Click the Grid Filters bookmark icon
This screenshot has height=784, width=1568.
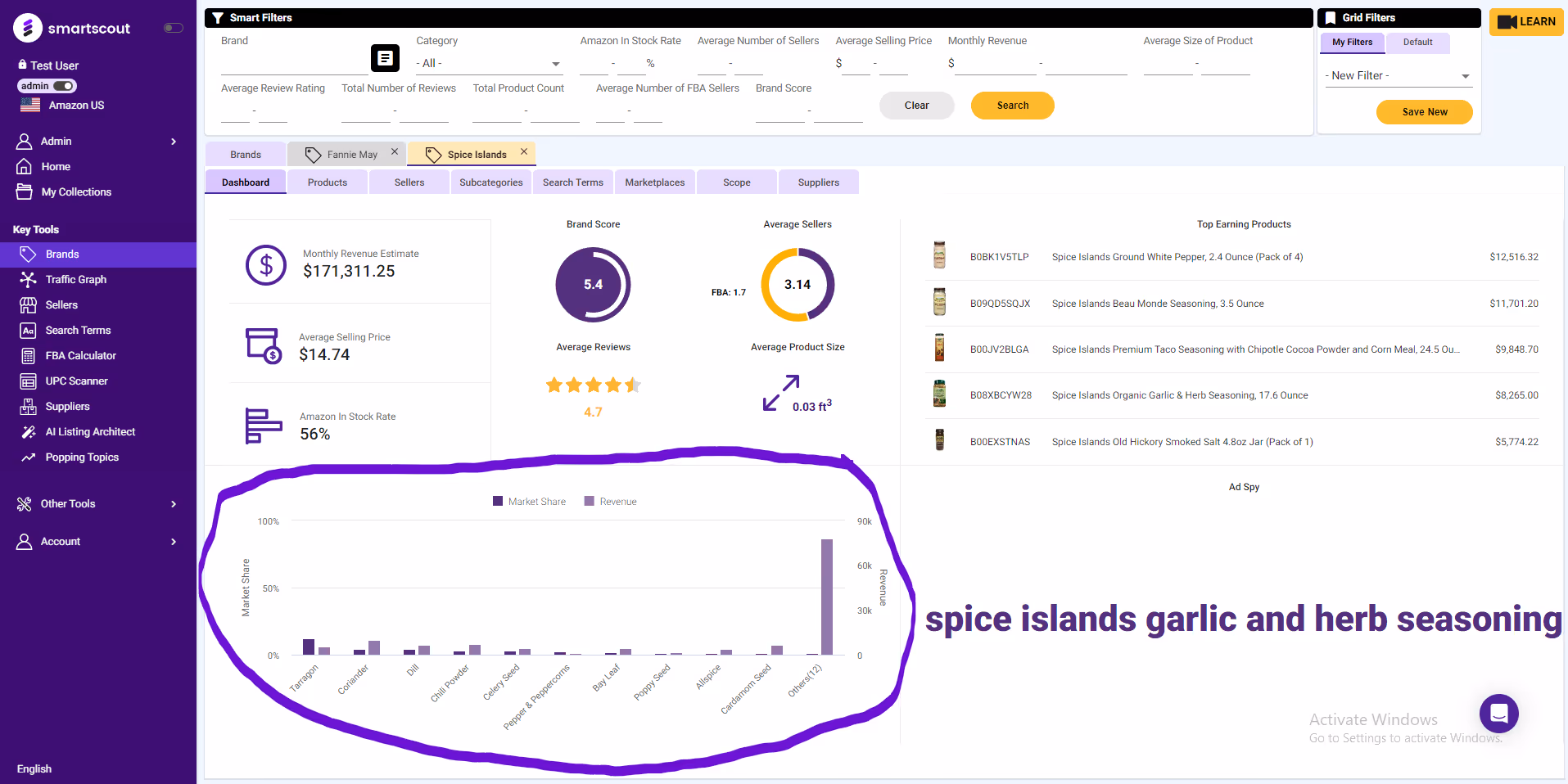pyautogui.click(x=1331, y=18)
